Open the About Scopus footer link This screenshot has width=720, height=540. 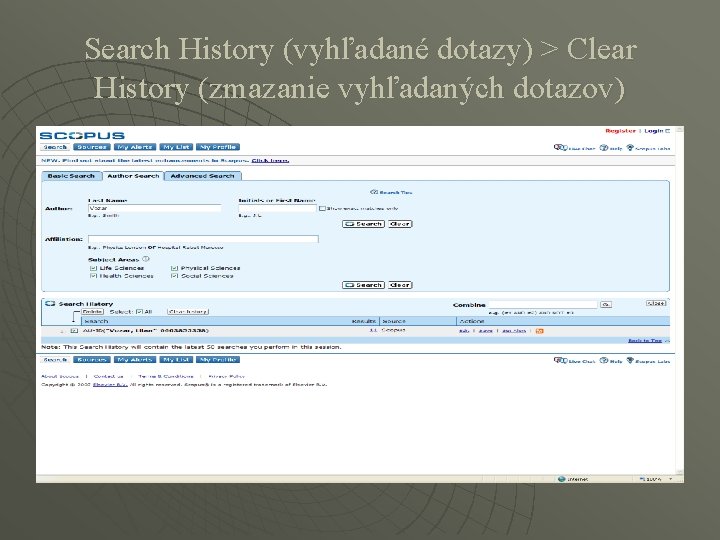pyautogui.click(x=60, y=376)
